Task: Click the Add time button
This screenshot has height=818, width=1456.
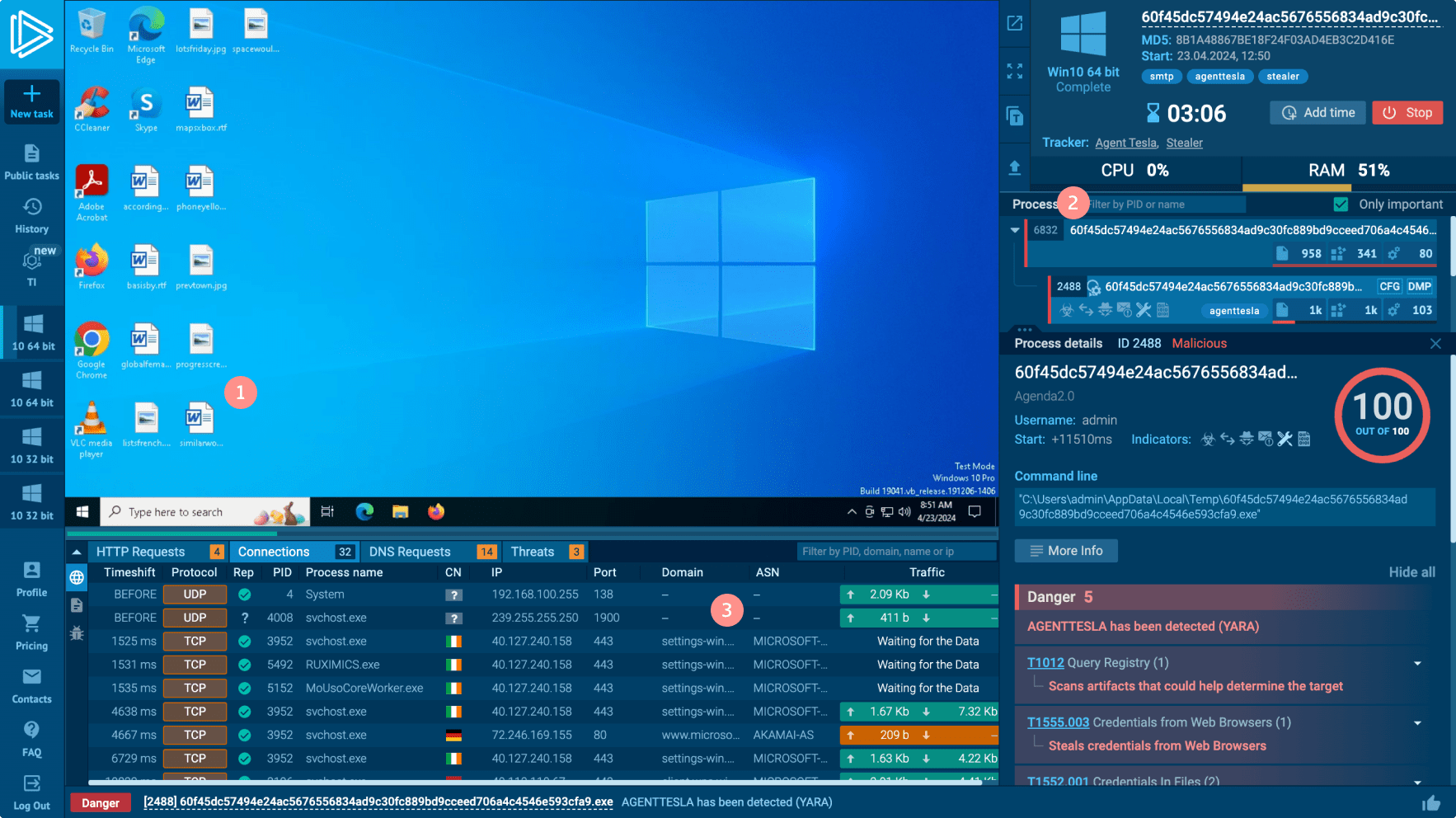Action: pos(1317,113)
